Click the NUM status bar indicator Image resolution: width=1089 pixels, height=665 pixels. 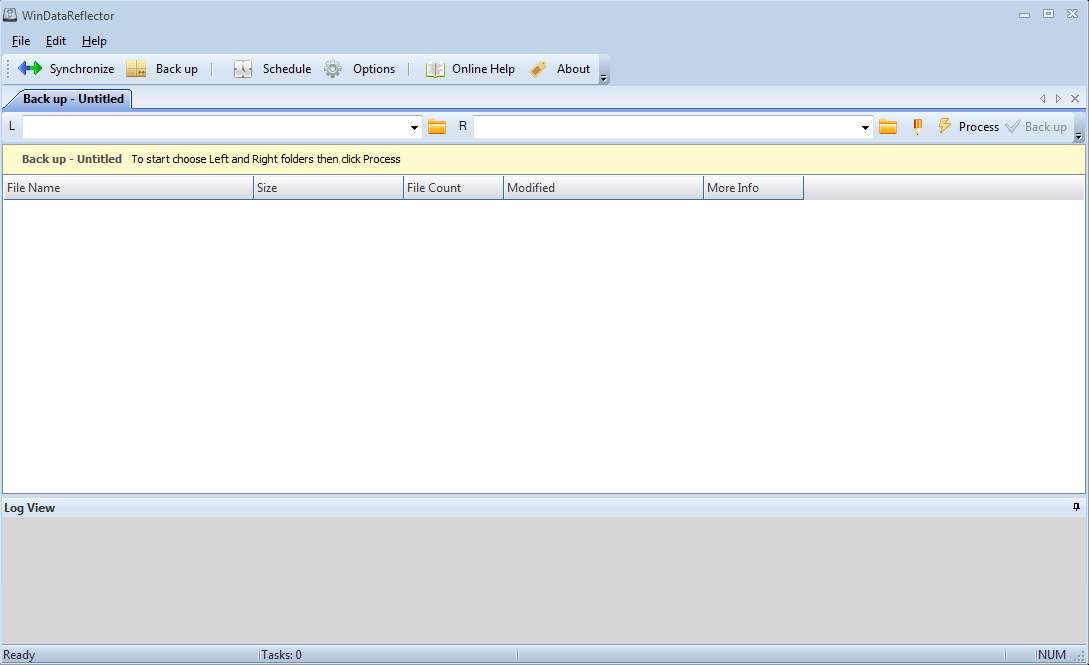pos(1051,655)
